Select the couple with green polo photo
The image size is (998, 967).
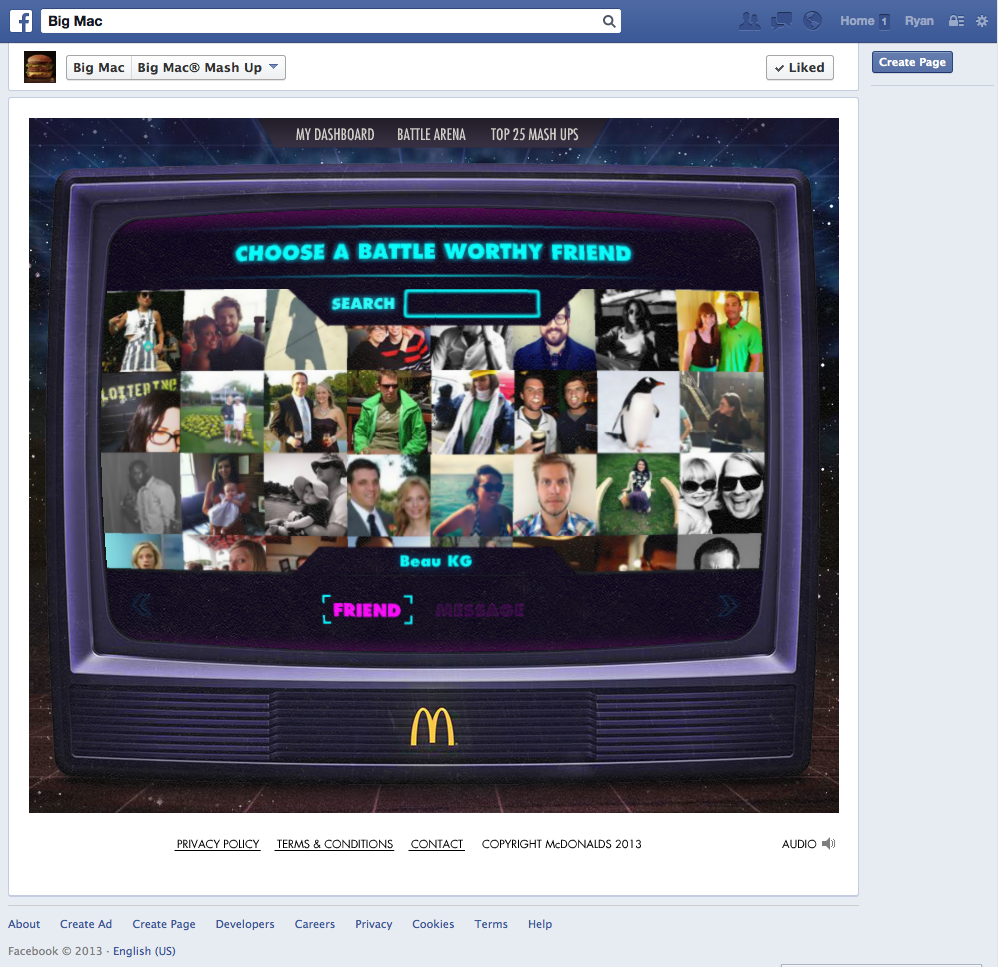click(x=719, y=330)
